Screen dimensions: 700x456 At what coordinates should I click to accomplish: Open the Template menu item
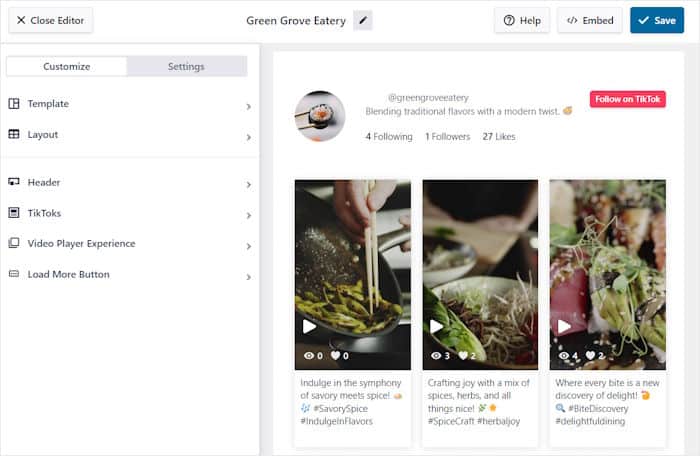(x=129, y=104)
